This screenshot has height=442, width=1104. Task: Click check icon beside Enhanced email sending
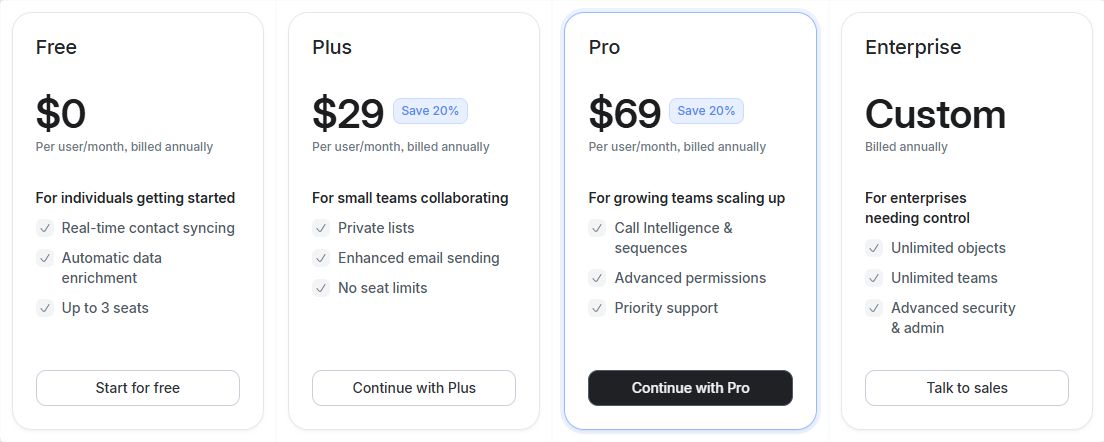click(321, 258)
